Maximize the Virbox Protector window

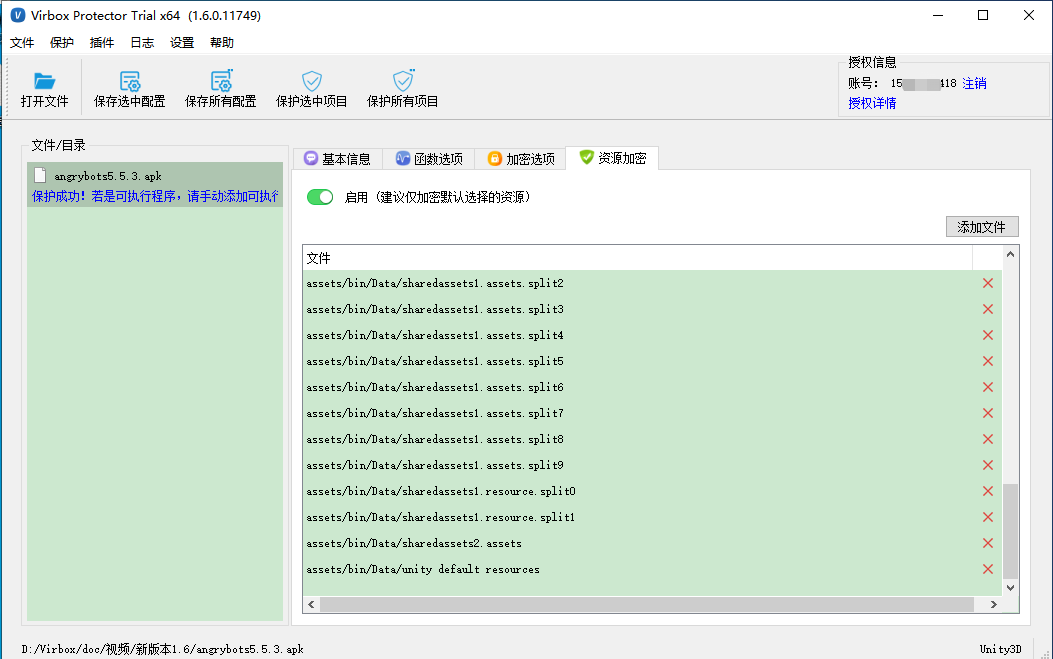[x=983, y=15]
